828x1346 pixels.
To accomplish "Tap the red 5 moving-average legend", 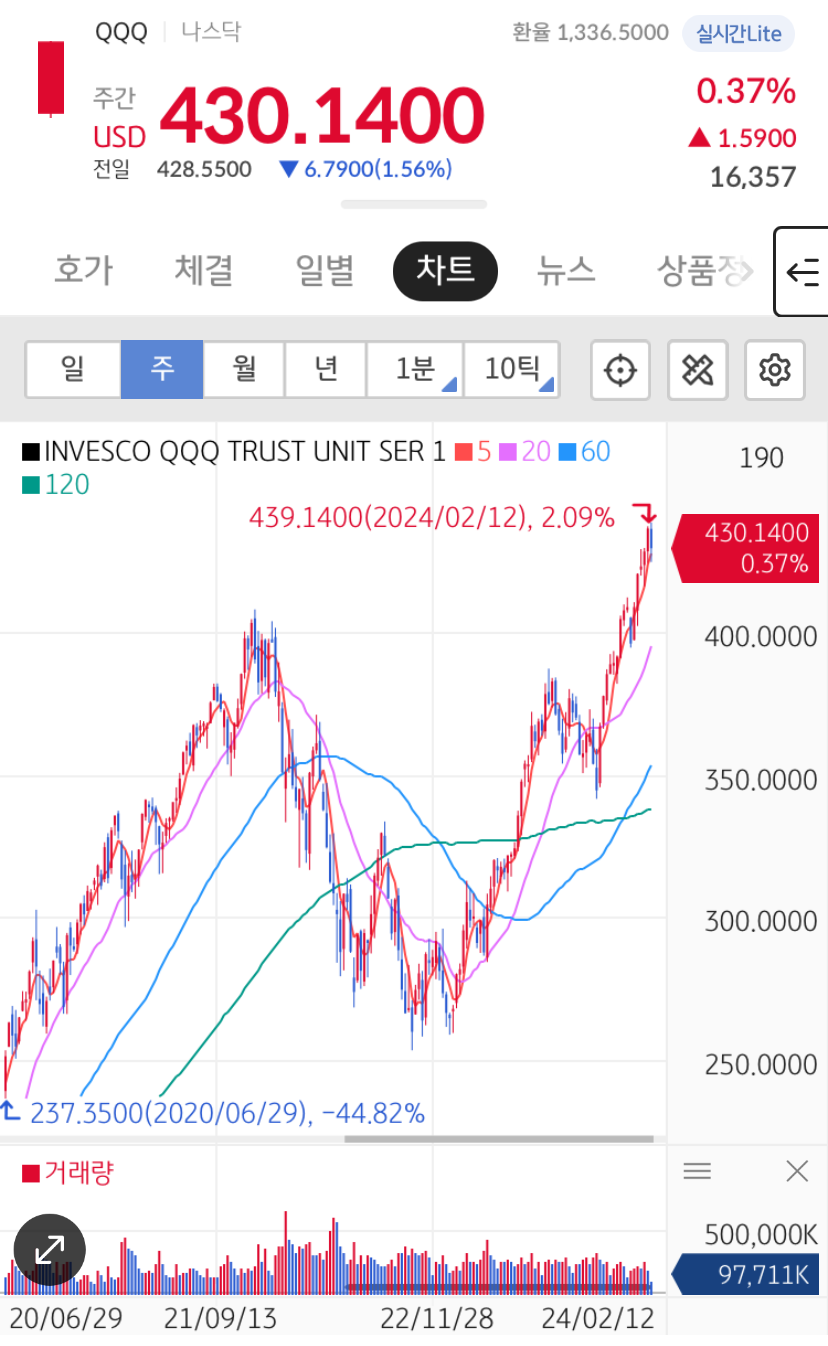I will click(x=474, y=452).
